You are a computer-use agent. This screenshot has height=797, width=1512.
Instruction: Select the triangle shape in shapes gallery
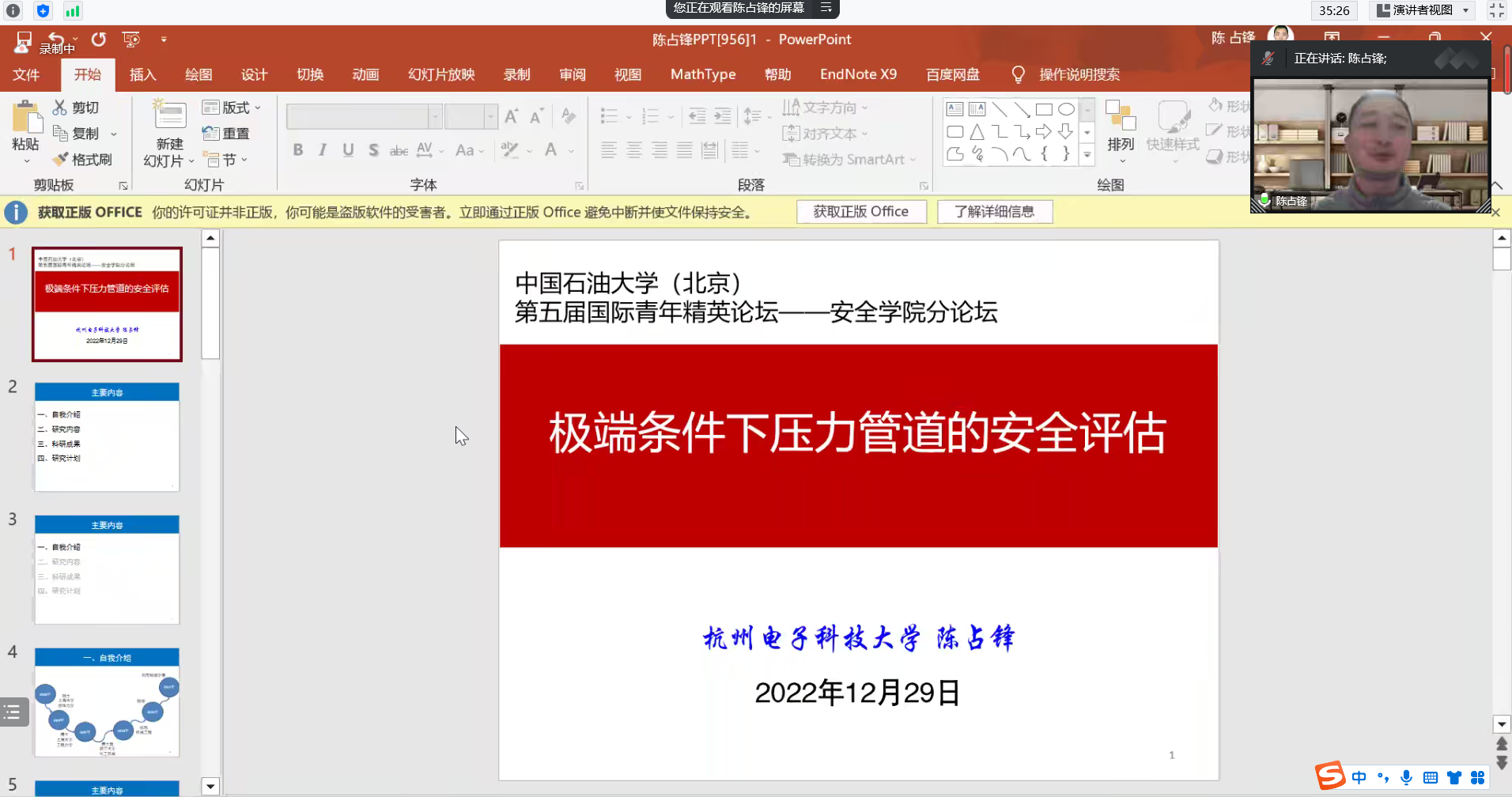[977, 131]
